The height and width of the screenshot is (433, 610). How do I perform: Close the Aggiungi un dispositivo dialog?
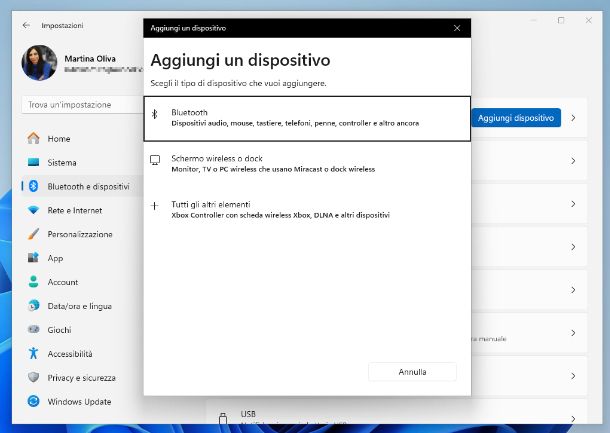tap(457, 28)
